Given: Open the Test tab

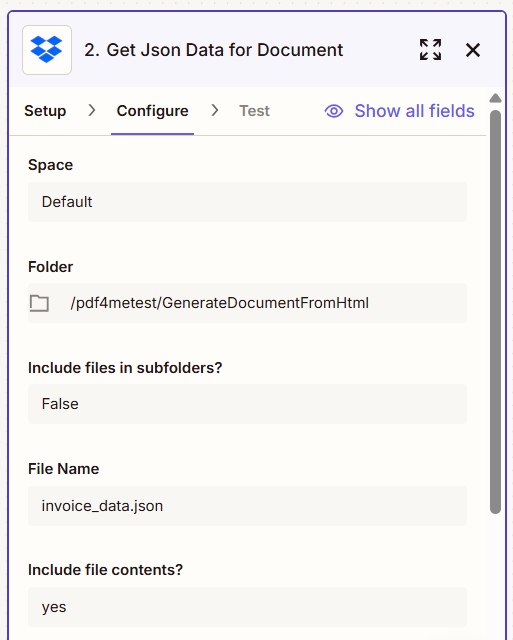Looking at the screenshot, I should pos(254,111).
